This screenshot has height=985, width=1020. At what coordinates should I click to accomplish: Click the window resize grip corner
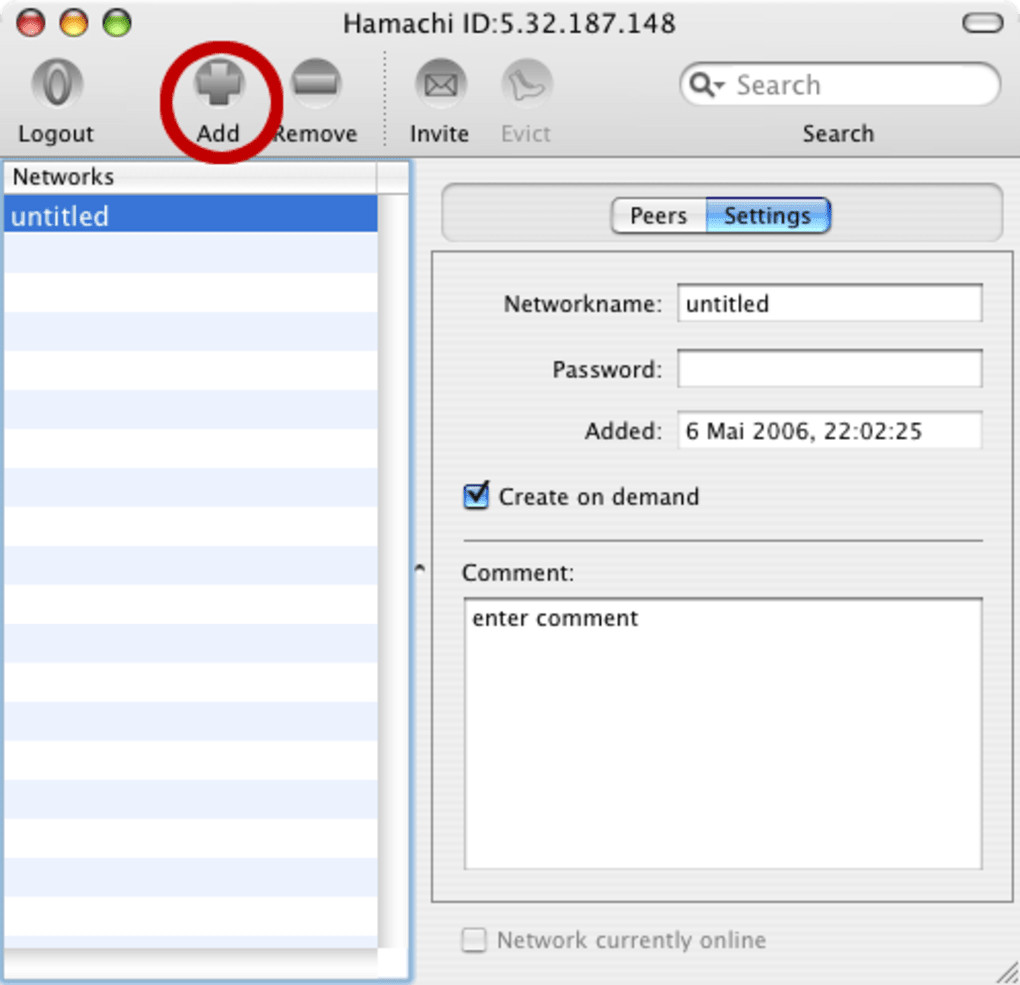(1008, 973)
